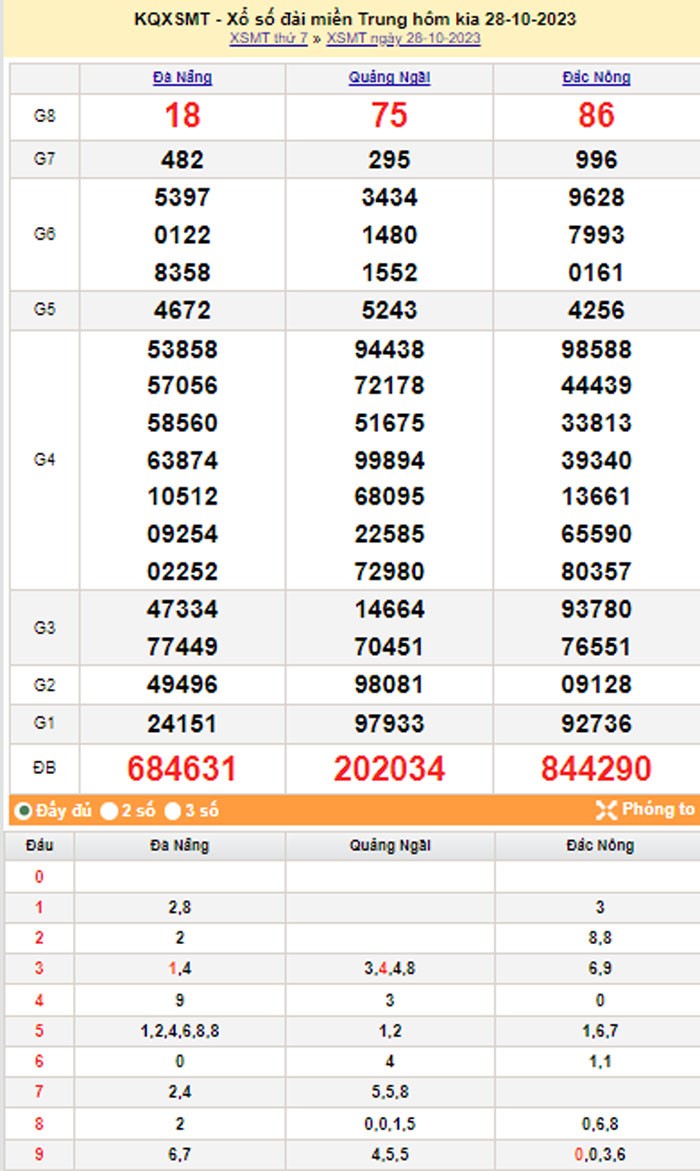Image resolution: width=700 pixels, height=1171 pixels.
Task: Open the XSMT thứ 7 link
Action: (x=268, y=38)
